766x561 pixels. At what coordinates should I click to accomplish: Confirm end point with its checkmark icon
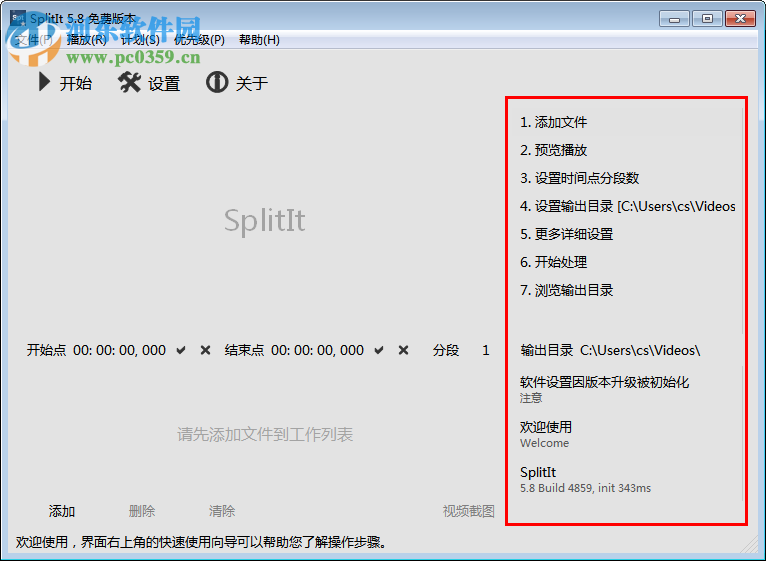[379, 350]
